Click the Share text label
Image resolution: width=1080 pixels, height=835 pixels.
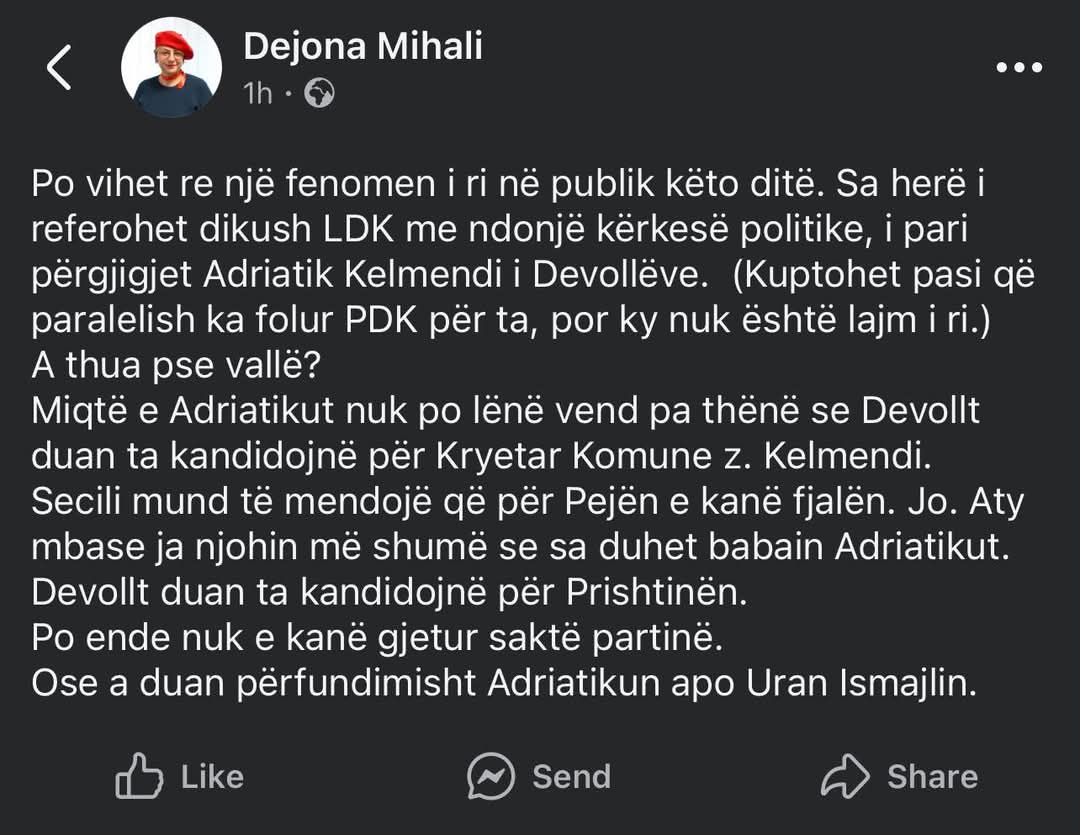933,777
